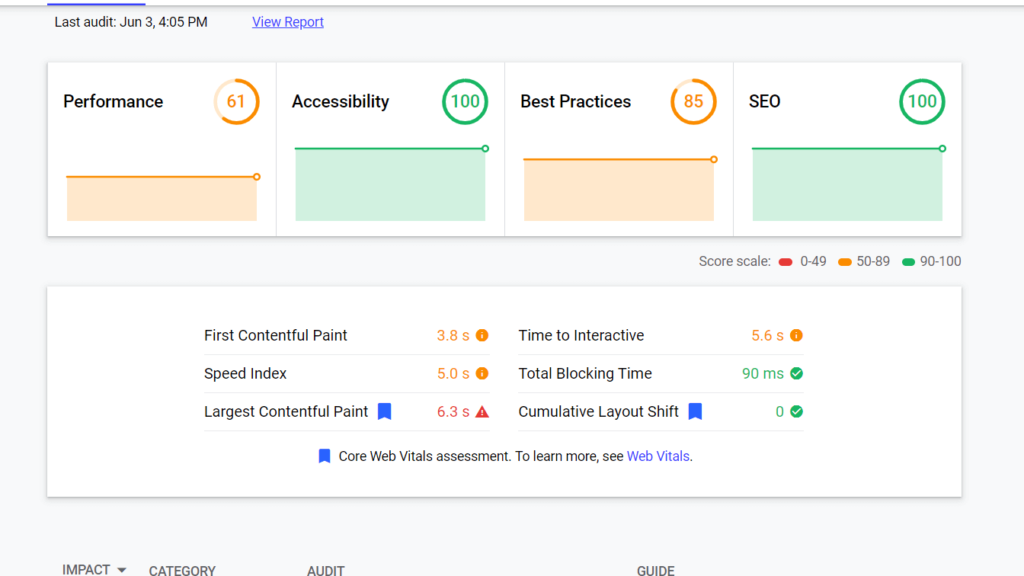The image size is (1024, 576).
Task: Click the Last audit timestamp text
Action: point(131,22)
